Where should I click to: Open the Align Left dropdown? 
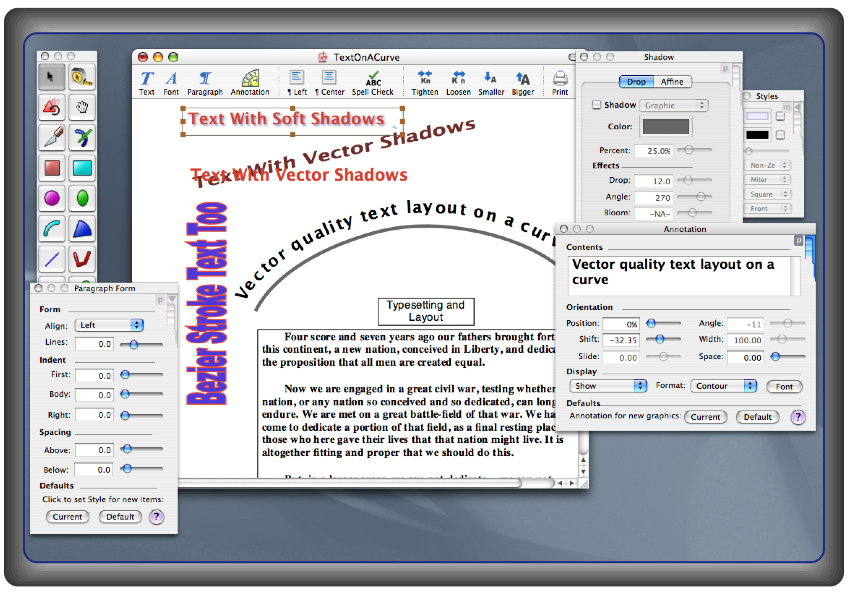109,325
